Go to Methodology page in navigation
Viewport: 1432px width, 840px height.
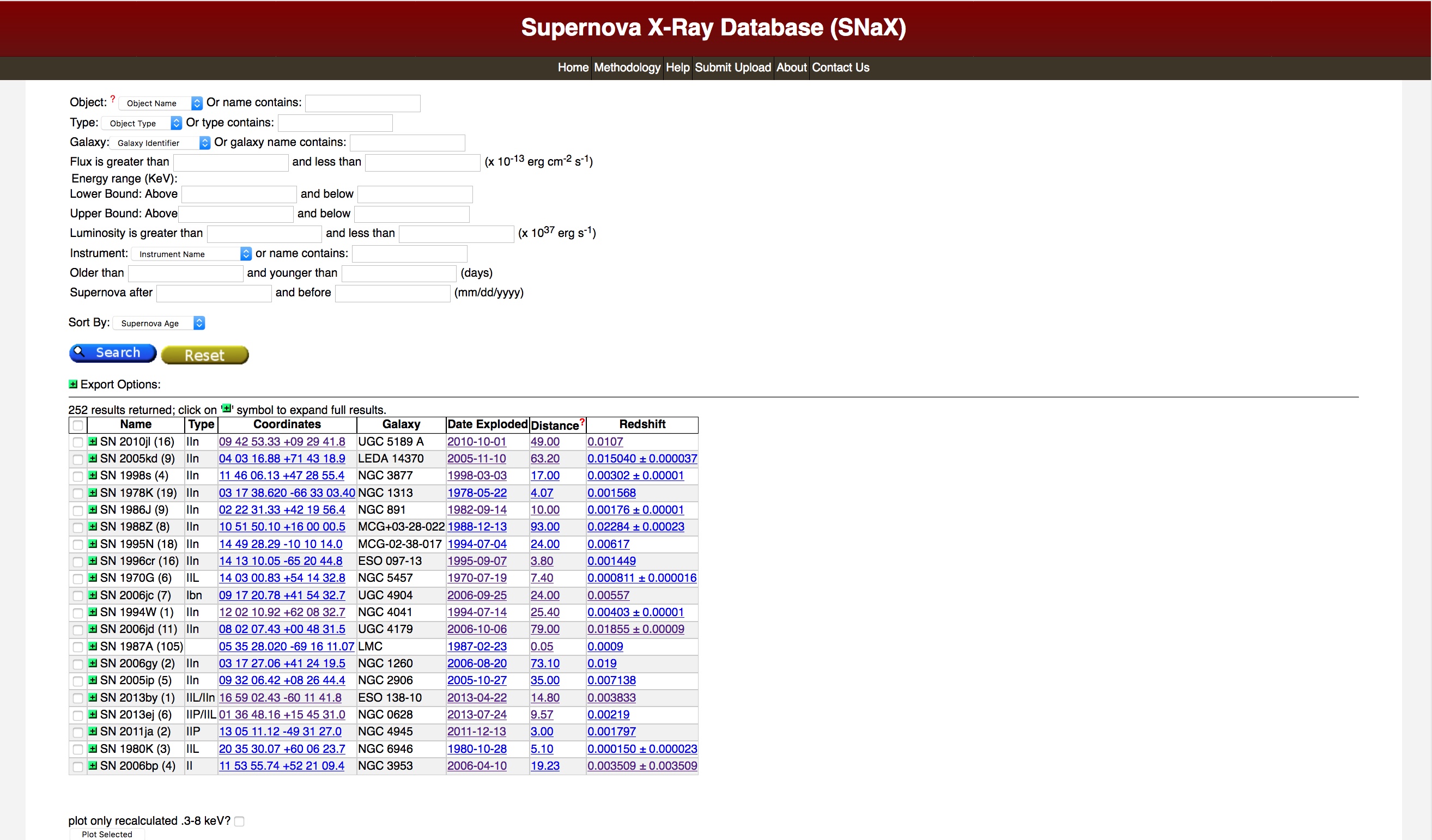[627, 68]
